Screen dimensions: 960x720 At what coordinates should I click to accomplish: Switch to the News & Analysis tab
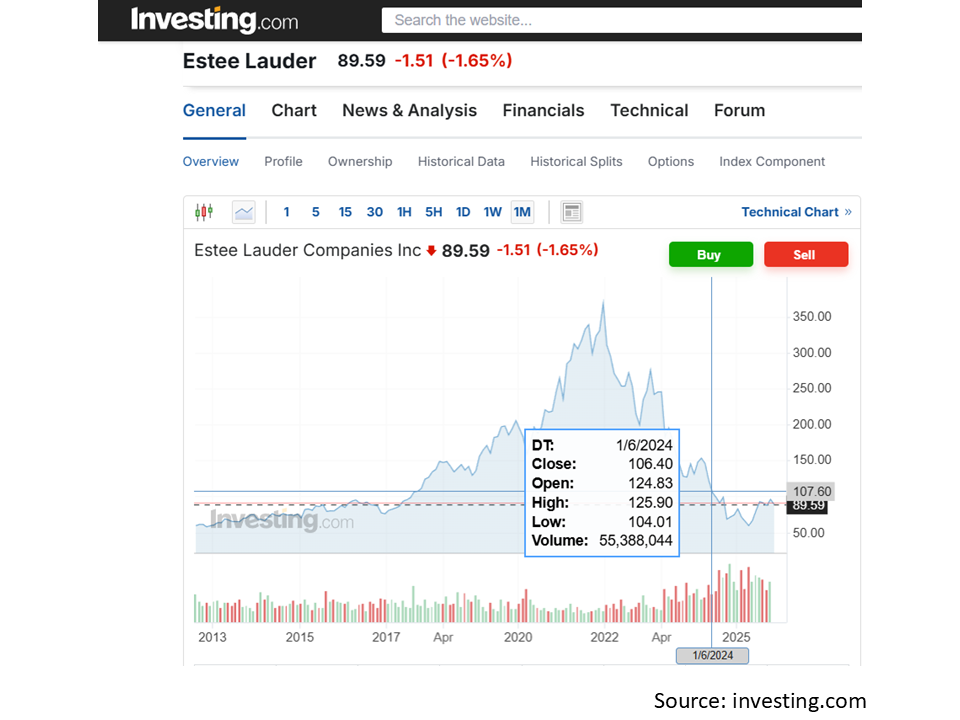(409, 111)
